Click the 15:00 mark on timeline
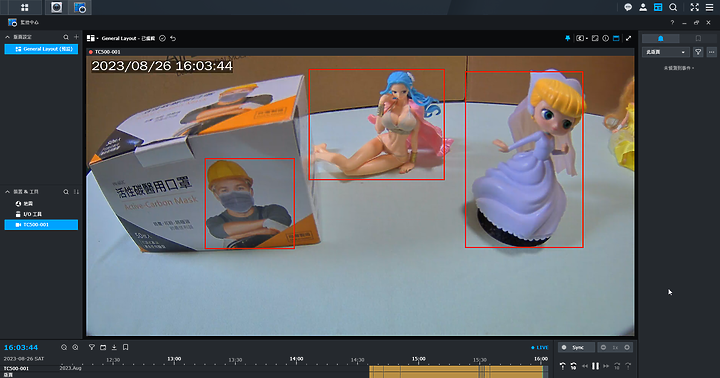 (x=419, y=359)
